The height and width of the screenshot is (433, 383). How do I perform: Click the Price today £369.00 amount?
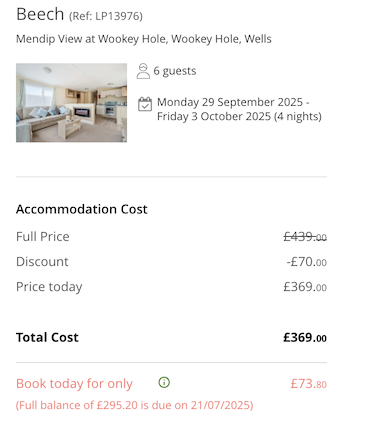pyautogui.click(x=305, y=287)
